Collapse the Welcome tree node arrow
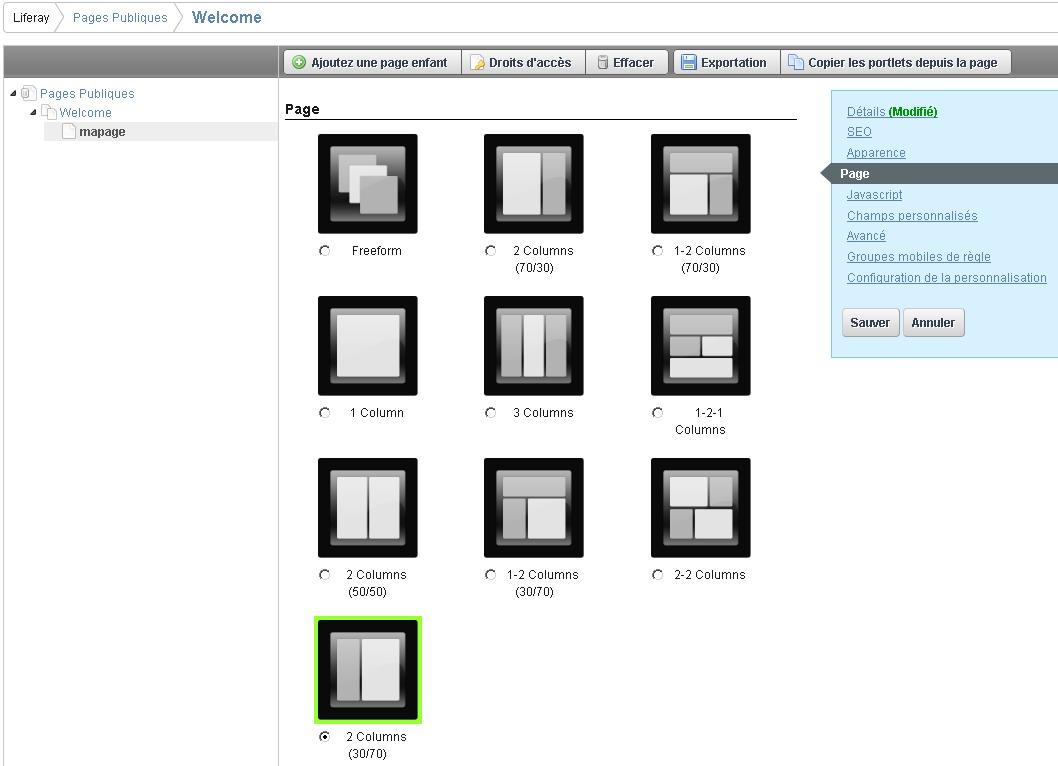 [x=33, y=113]
